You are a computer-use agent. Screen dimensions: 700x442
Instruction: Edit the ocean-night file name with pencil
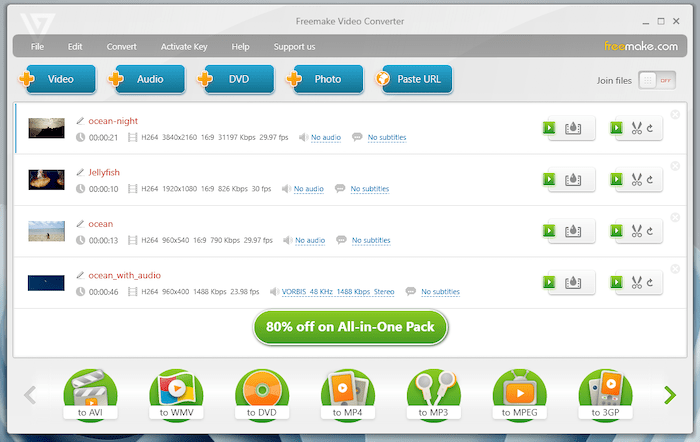pyautogui.click(x=81, y=121)
